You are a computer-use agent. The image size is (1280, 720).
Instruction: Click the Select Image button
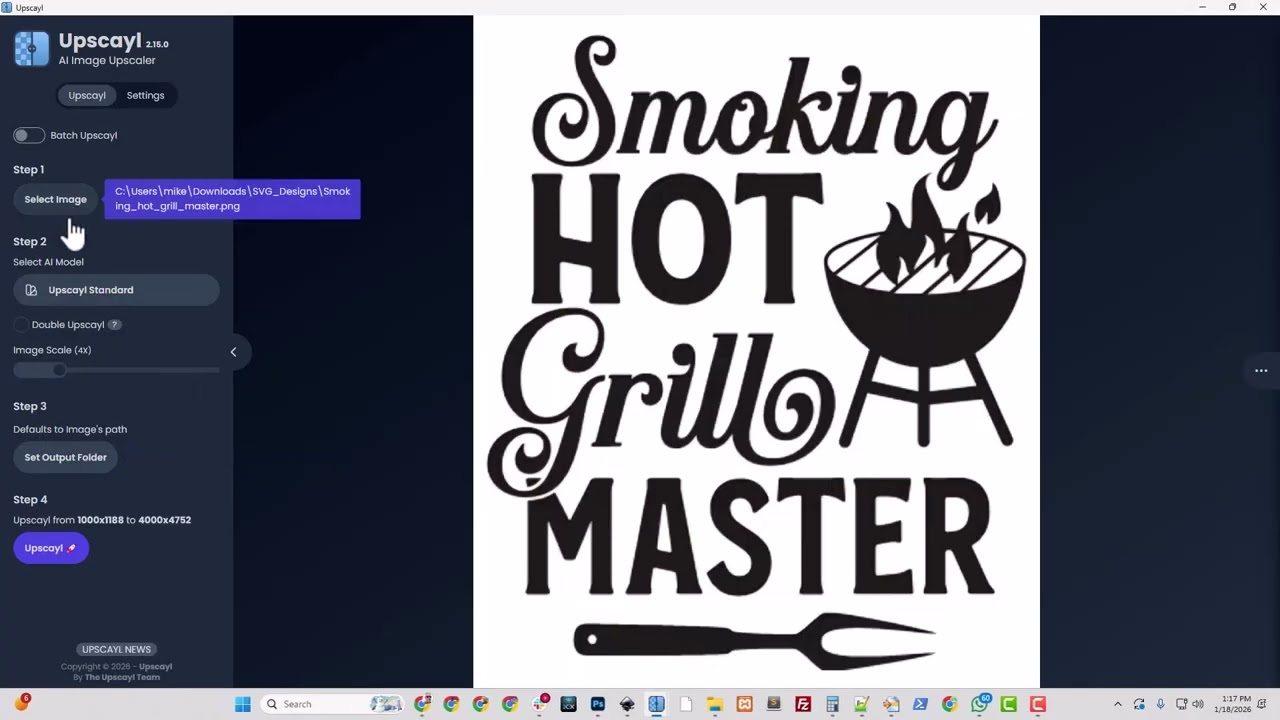tap(56, 199)
